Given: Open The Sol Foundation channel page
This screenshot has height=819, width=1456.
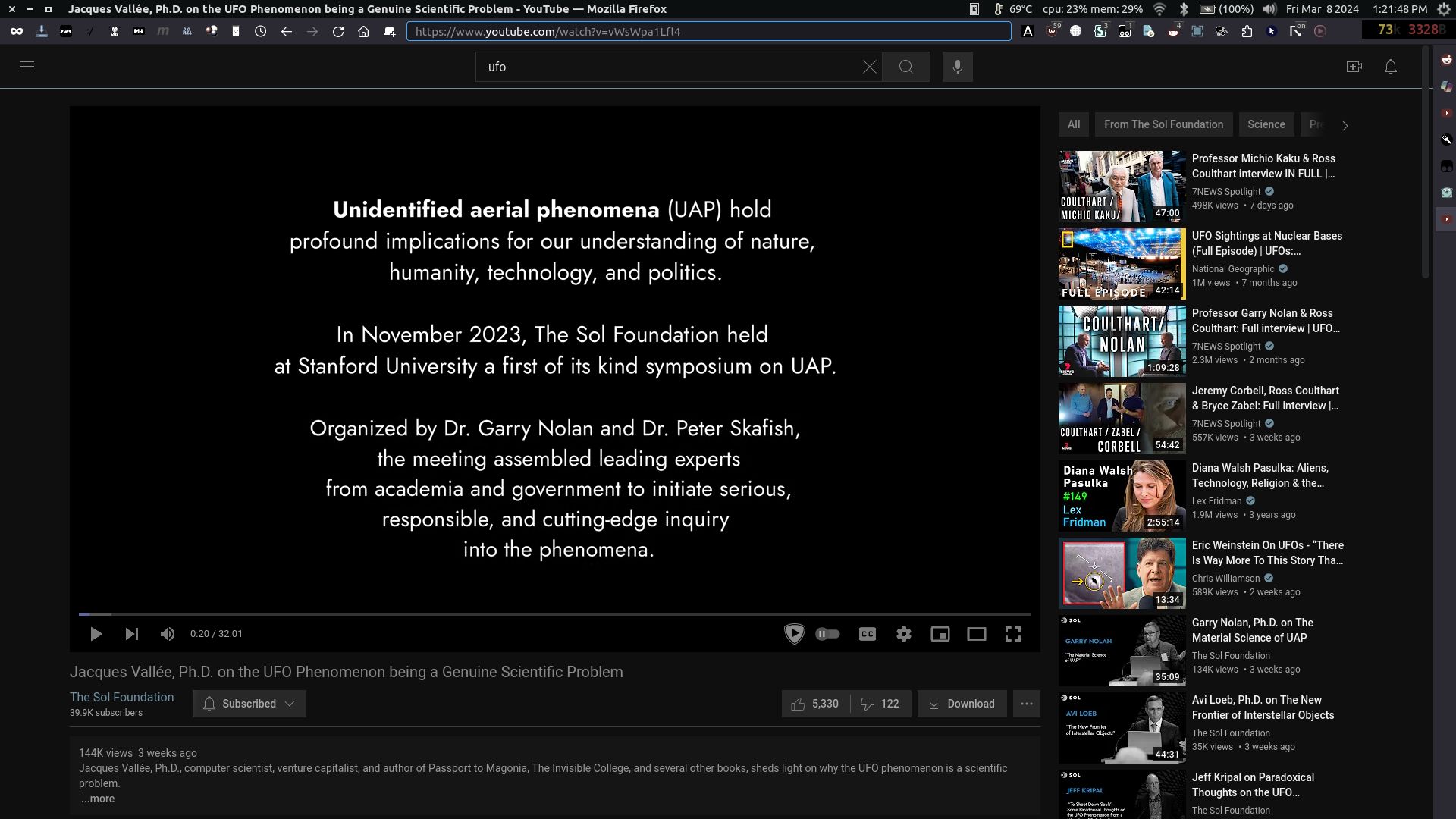Looking at the screenshot, I should [121, 697].
